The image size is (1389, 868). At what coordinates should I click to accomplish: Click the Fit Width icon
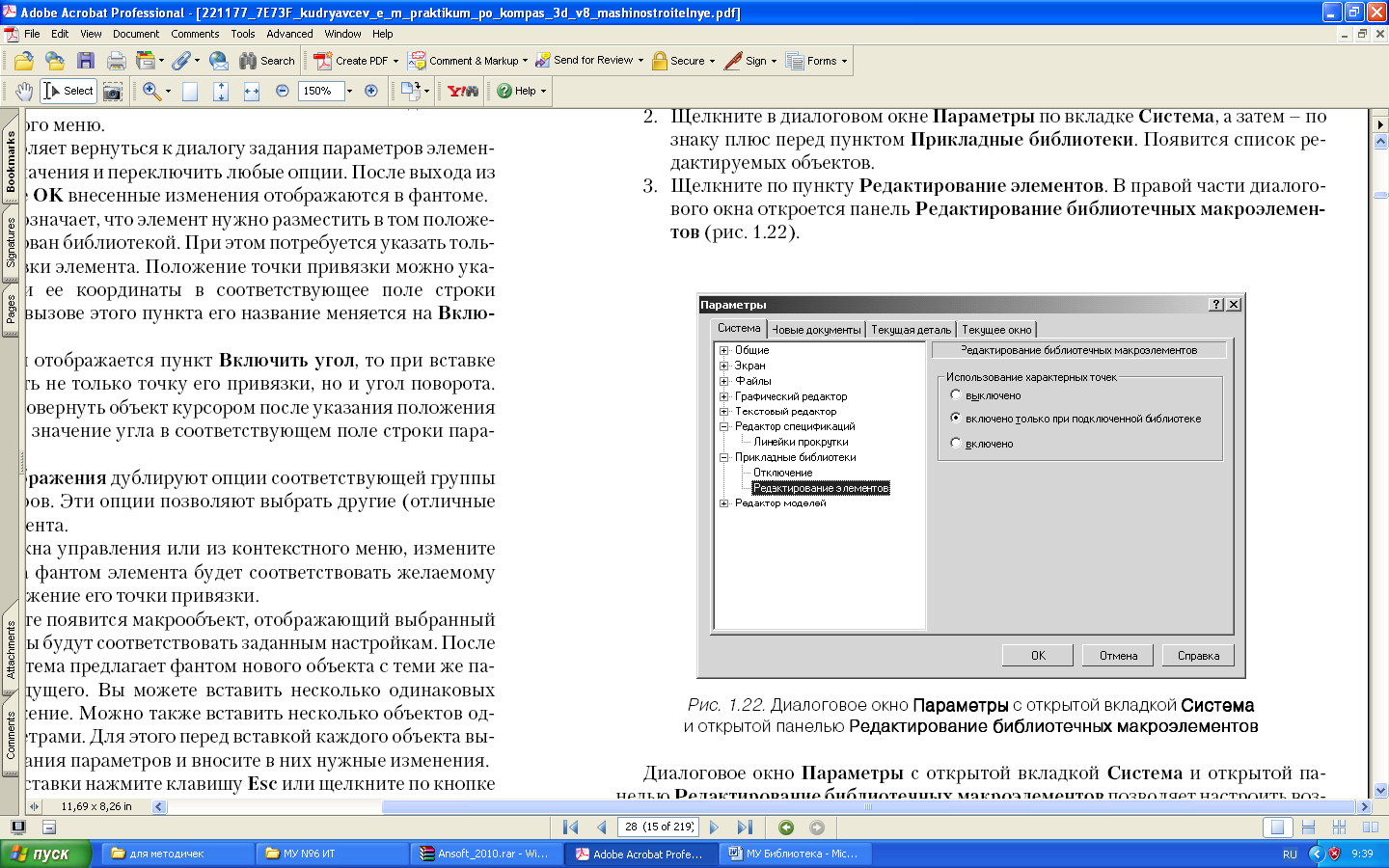252,91
